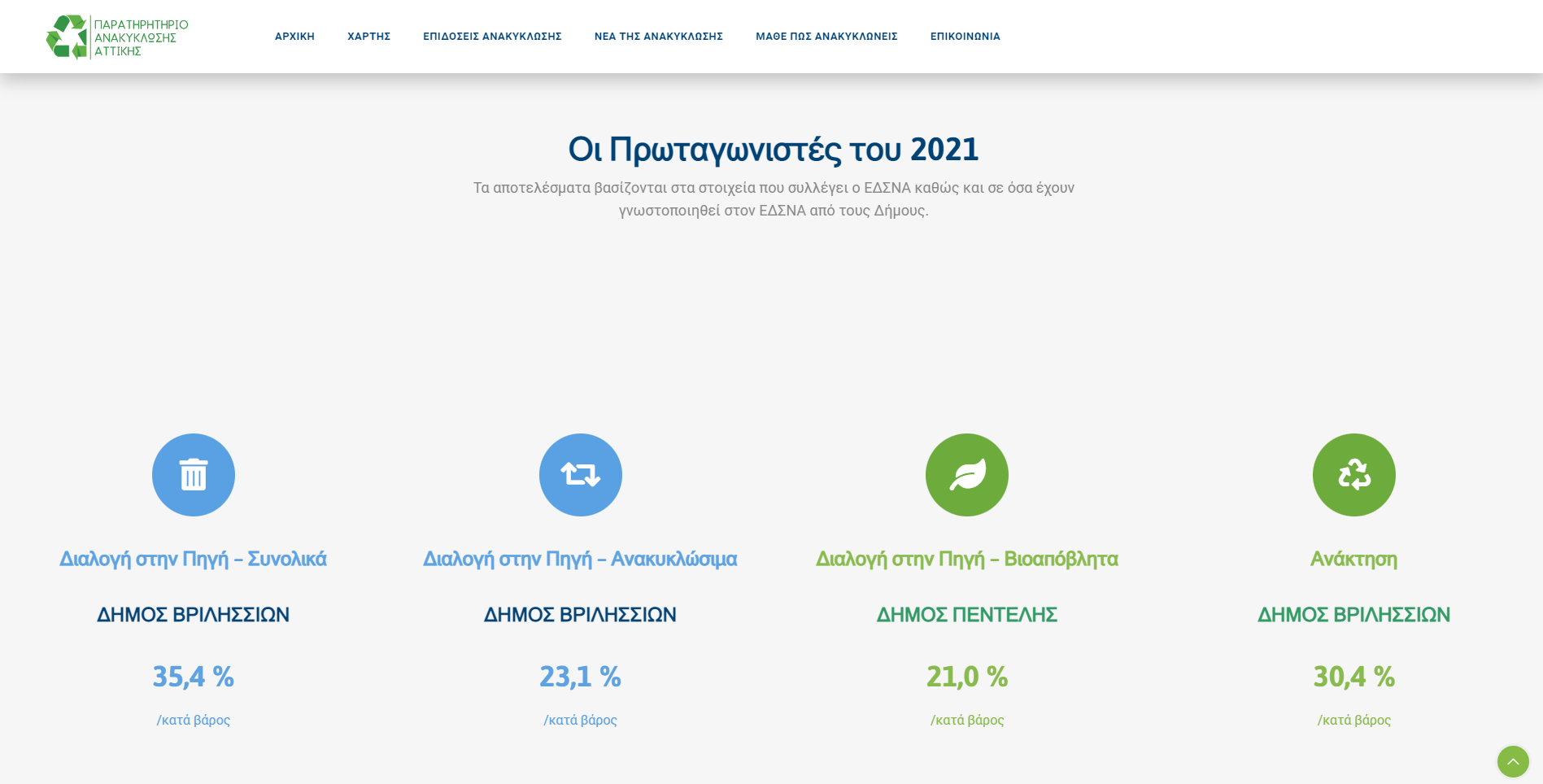Viewport: 1543px width, 784px height.
Task: Click the green leaf icon
Action: (966, 475)
